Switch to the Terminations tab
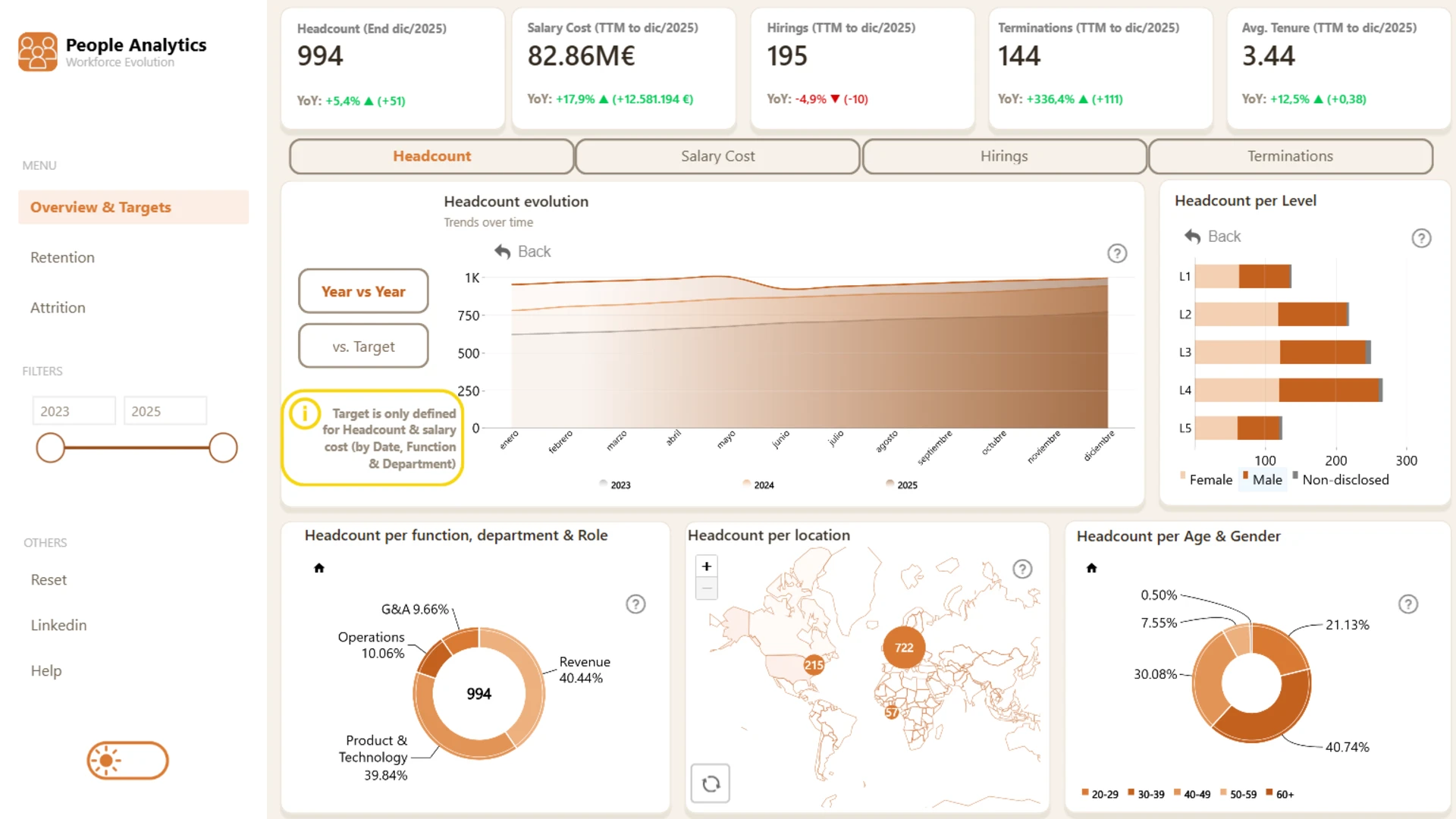1456x819 pixels. tap(1290, 156)
